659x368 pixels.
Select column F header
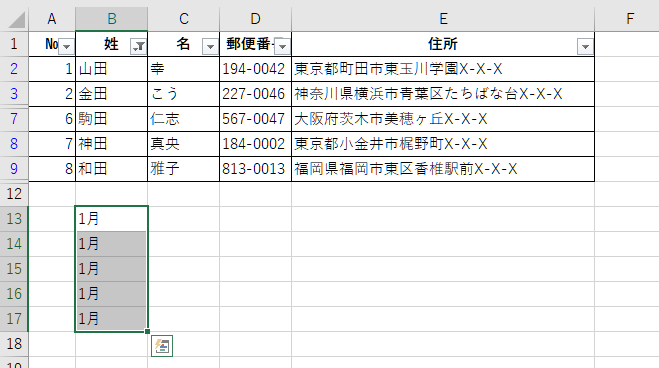pyautogui.click(x=630, y=19)
